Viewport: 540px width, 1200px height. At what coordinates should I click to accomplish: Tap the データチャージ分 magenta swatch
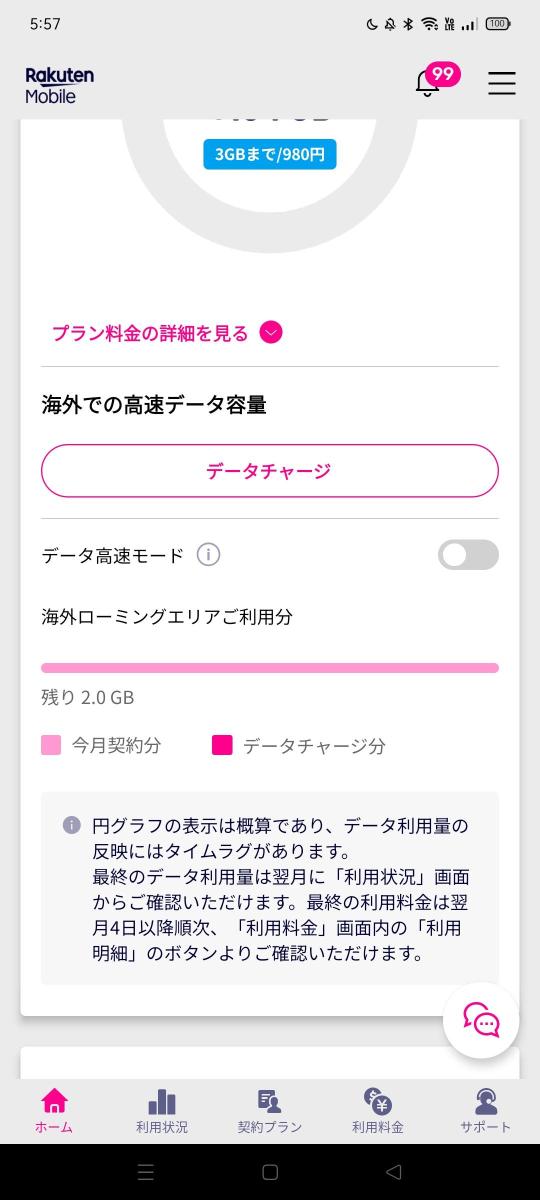point(222,745)
